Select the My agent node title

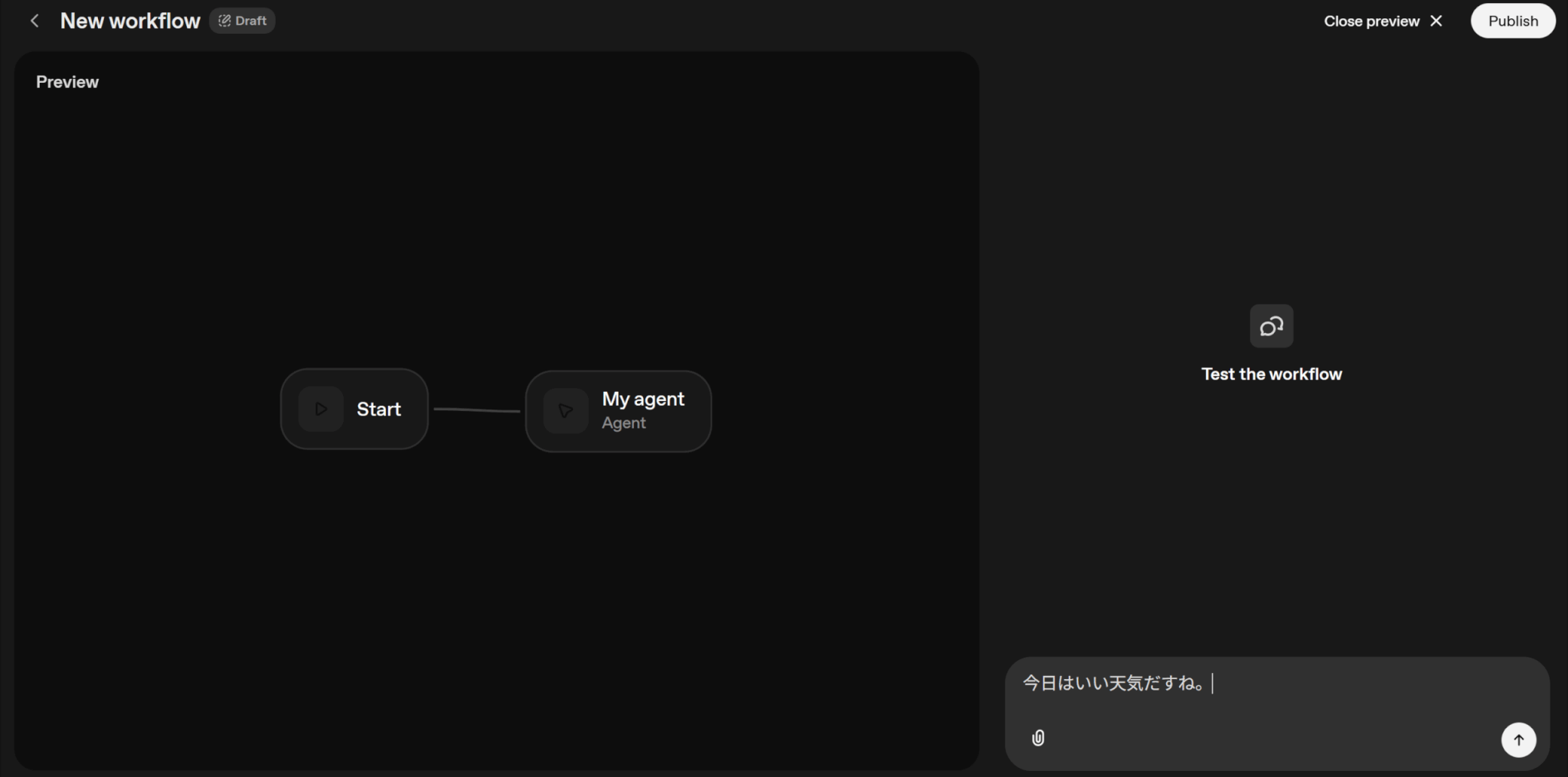(642, 399)
